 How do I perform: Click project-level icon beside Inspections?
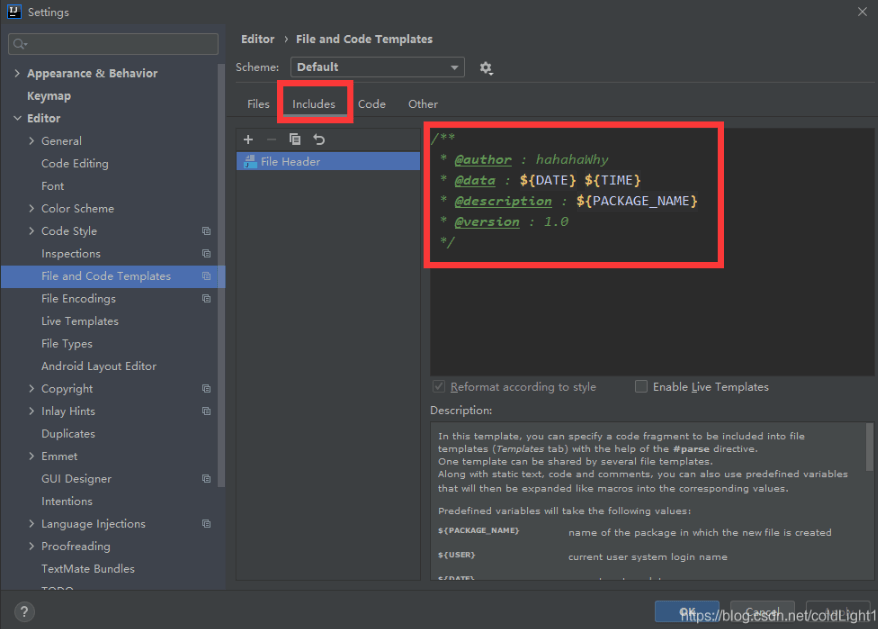206,254
